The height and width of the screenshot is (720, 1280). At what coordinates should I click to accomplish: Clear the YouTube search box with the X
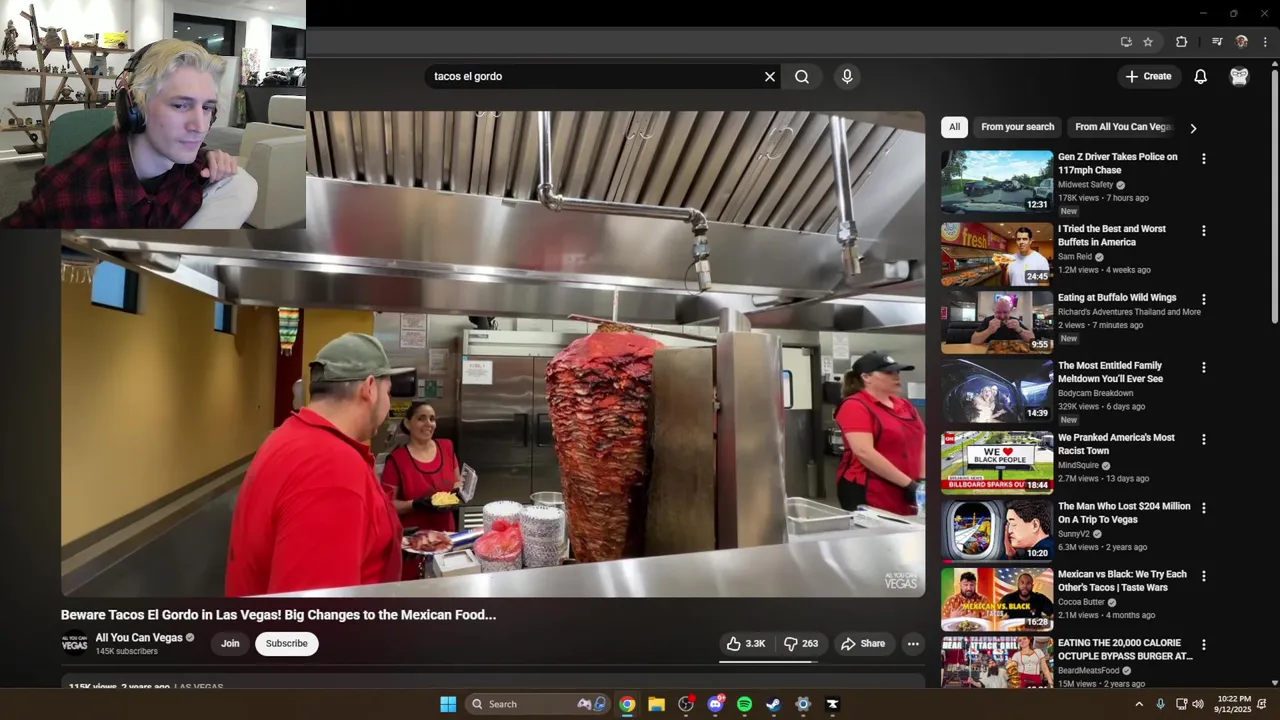(770, 77)
